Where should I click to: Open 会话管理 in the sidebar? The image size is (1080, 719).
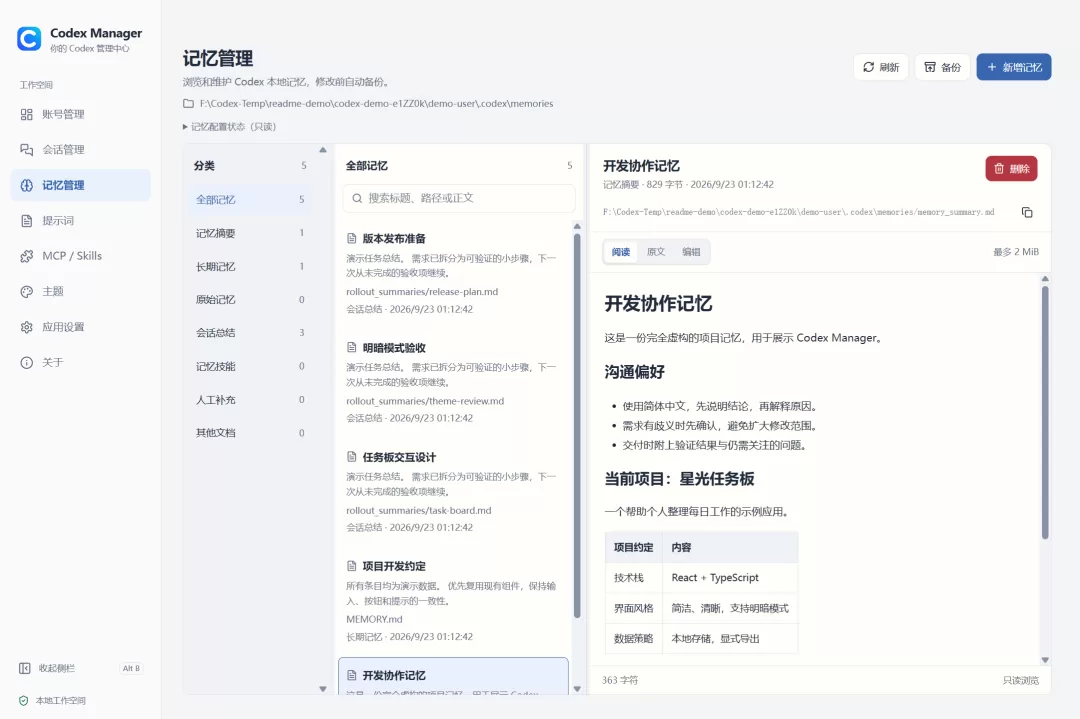tap(81, 149)
